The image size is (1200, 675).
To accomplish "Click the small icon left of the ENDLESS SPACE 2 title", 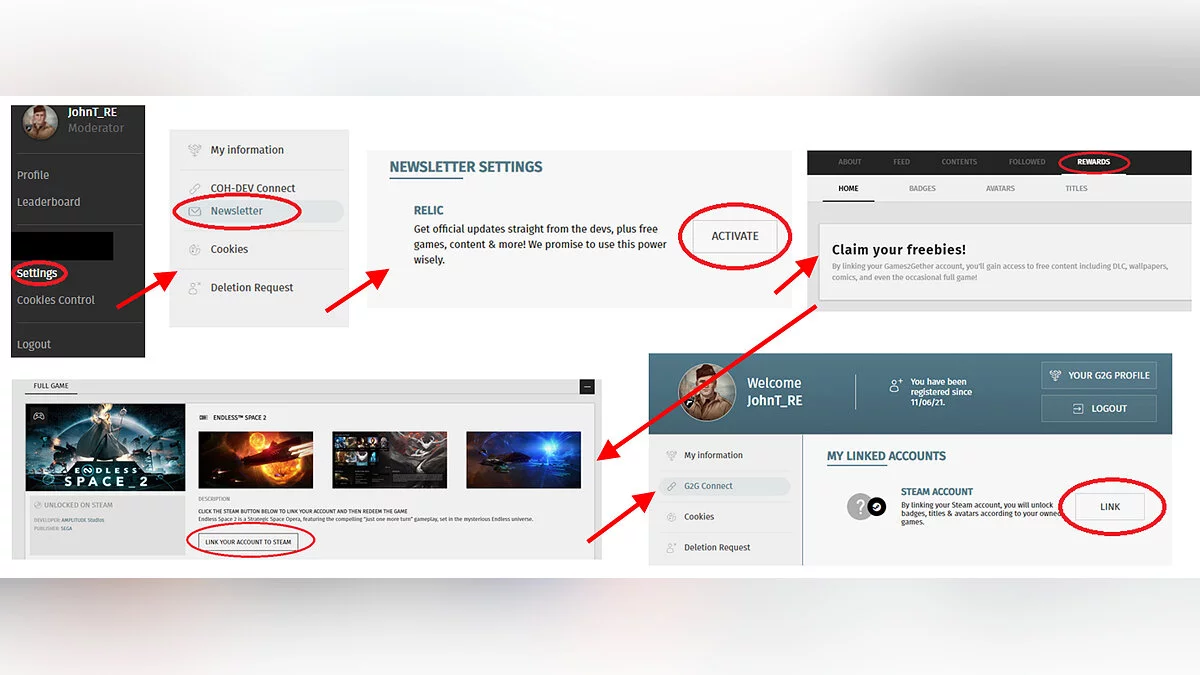I will tap(204, 417).
